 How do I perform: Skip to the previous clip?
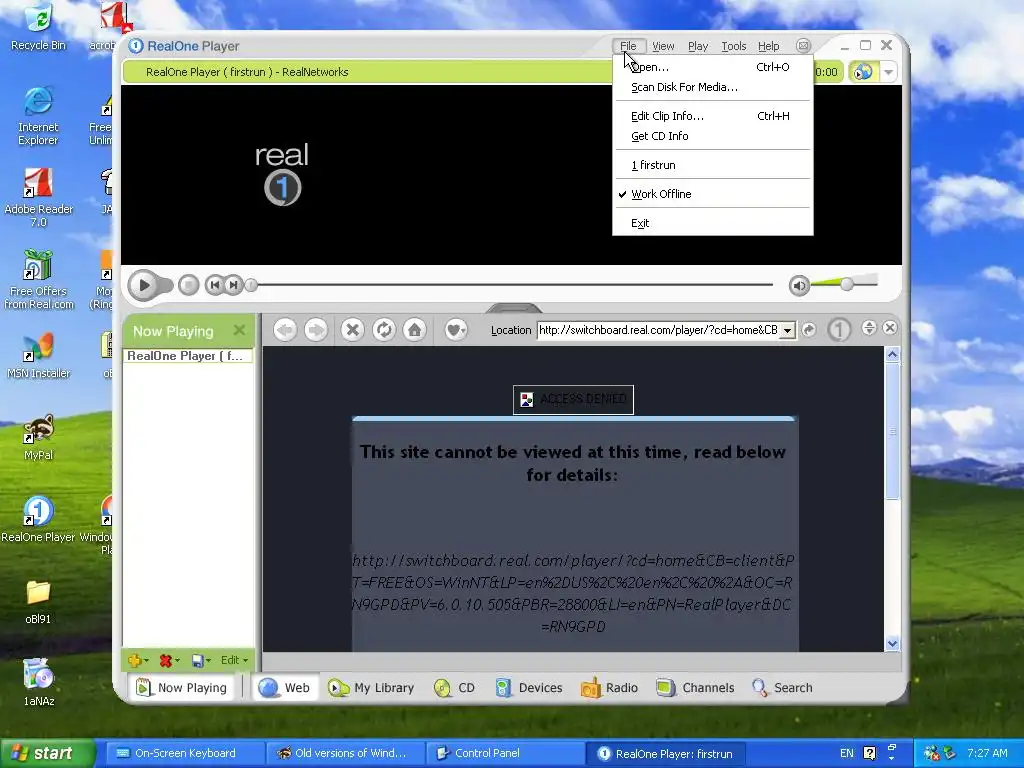[214, 285]
